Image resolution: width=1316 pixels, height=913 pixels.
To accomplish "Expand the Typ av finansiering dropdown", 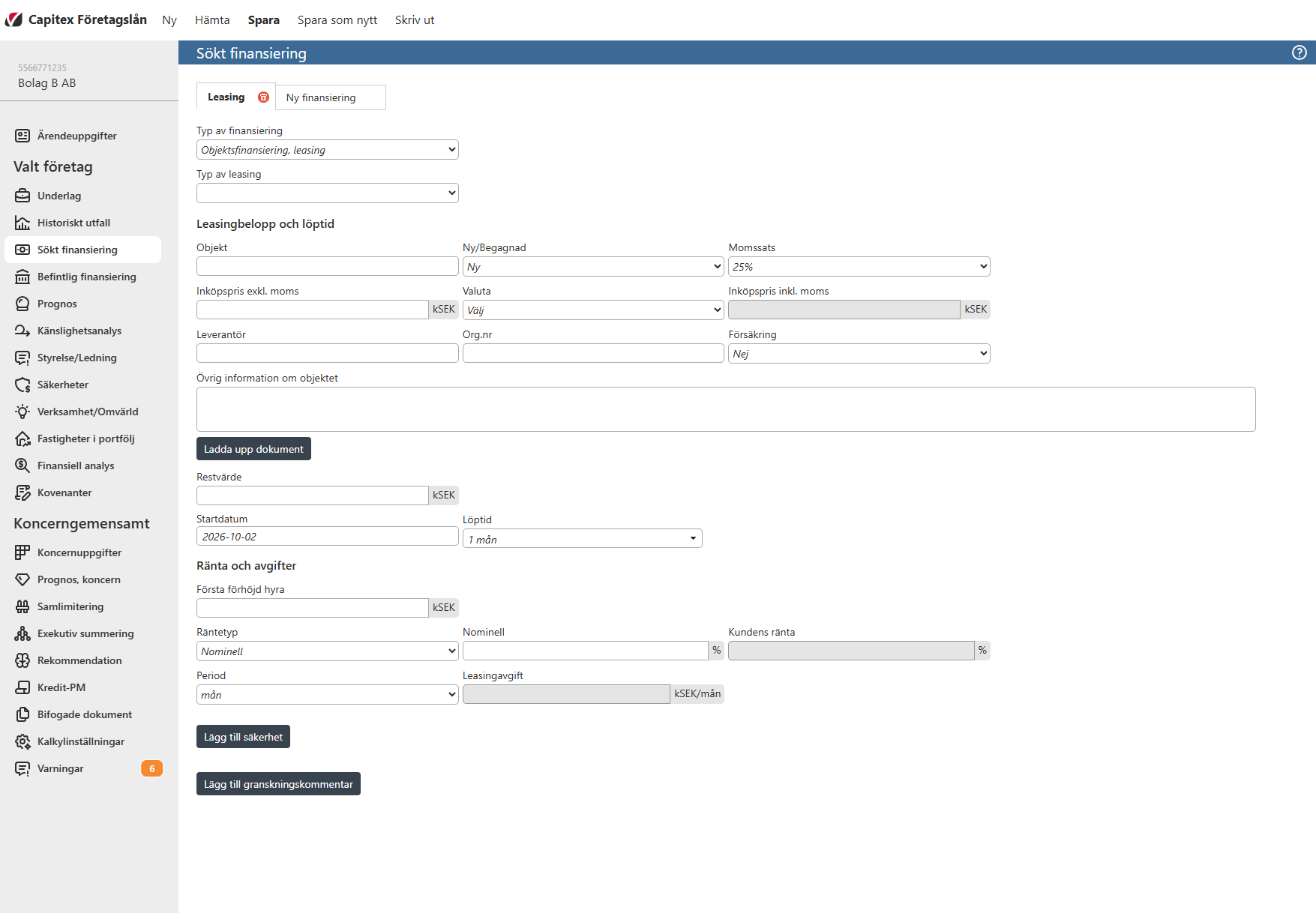I will [x=328, y=150].
